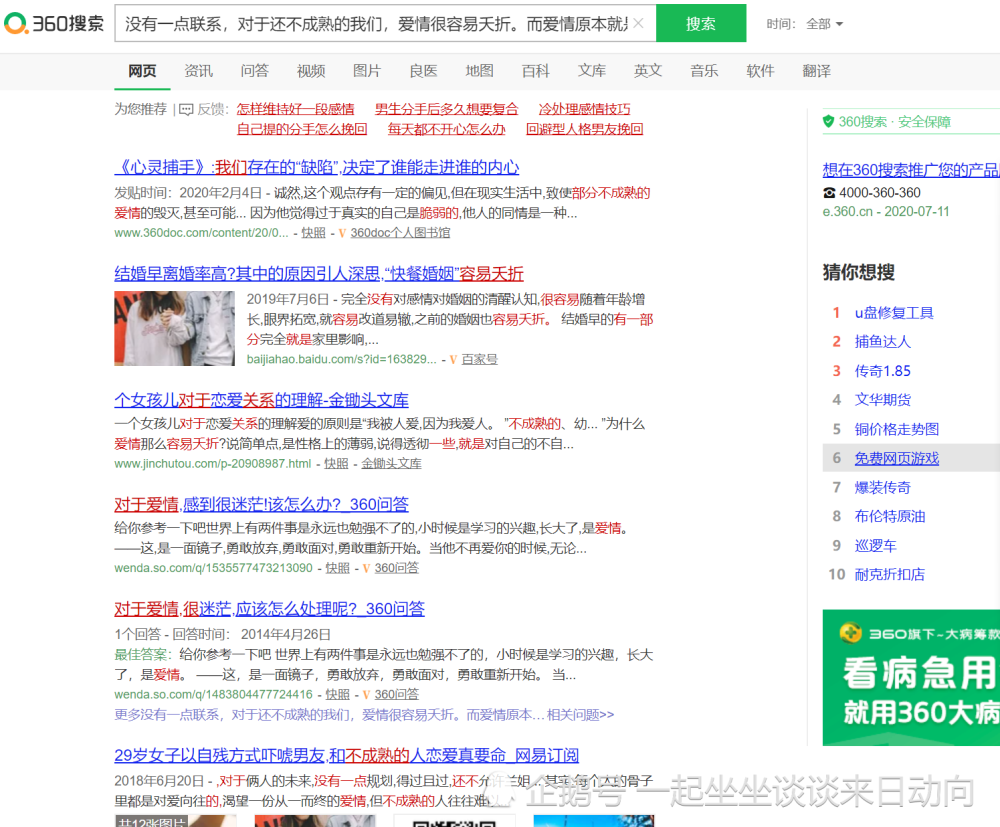
Task: Switch to the 资讯 tab
Action: 198,71
